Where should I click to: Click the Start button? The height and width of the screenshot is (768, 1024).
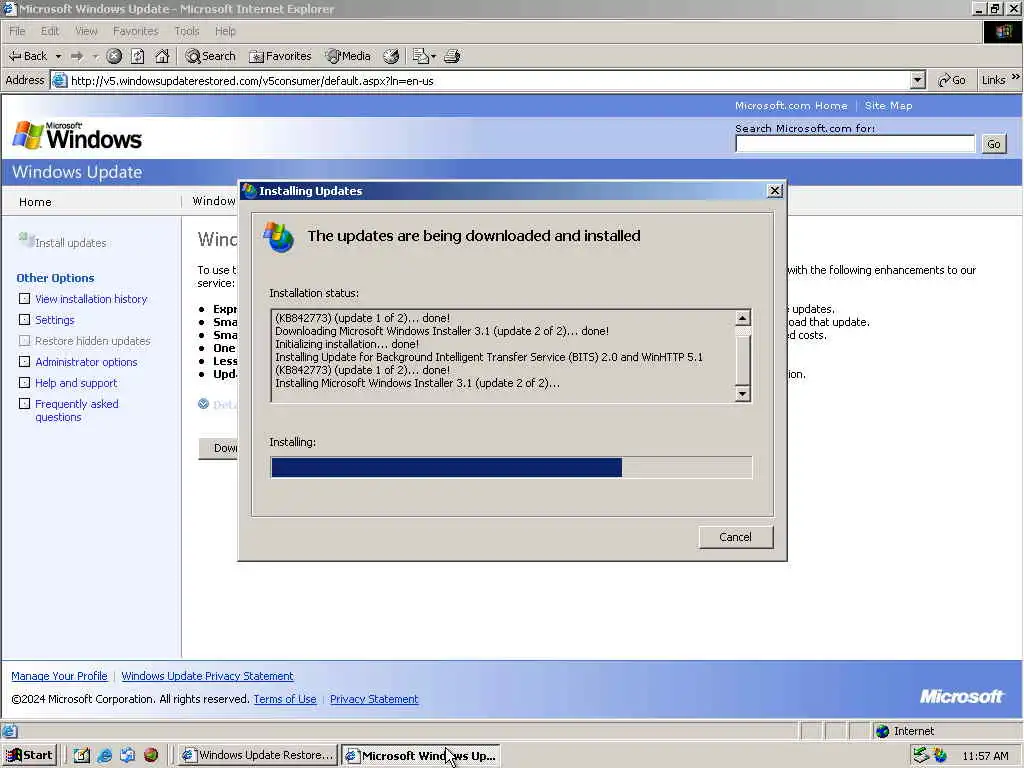click(30, 755)
